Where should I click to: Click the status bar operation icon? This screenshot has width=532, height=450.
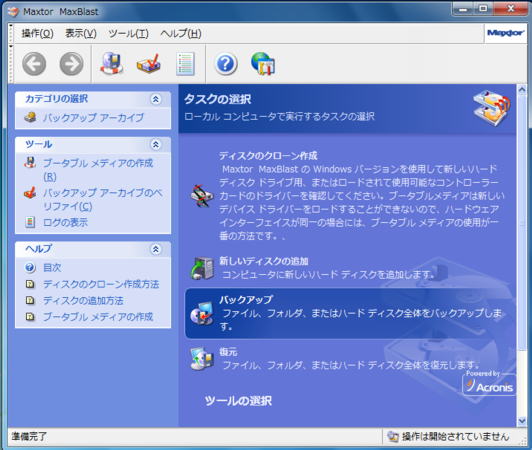[393, 436]
